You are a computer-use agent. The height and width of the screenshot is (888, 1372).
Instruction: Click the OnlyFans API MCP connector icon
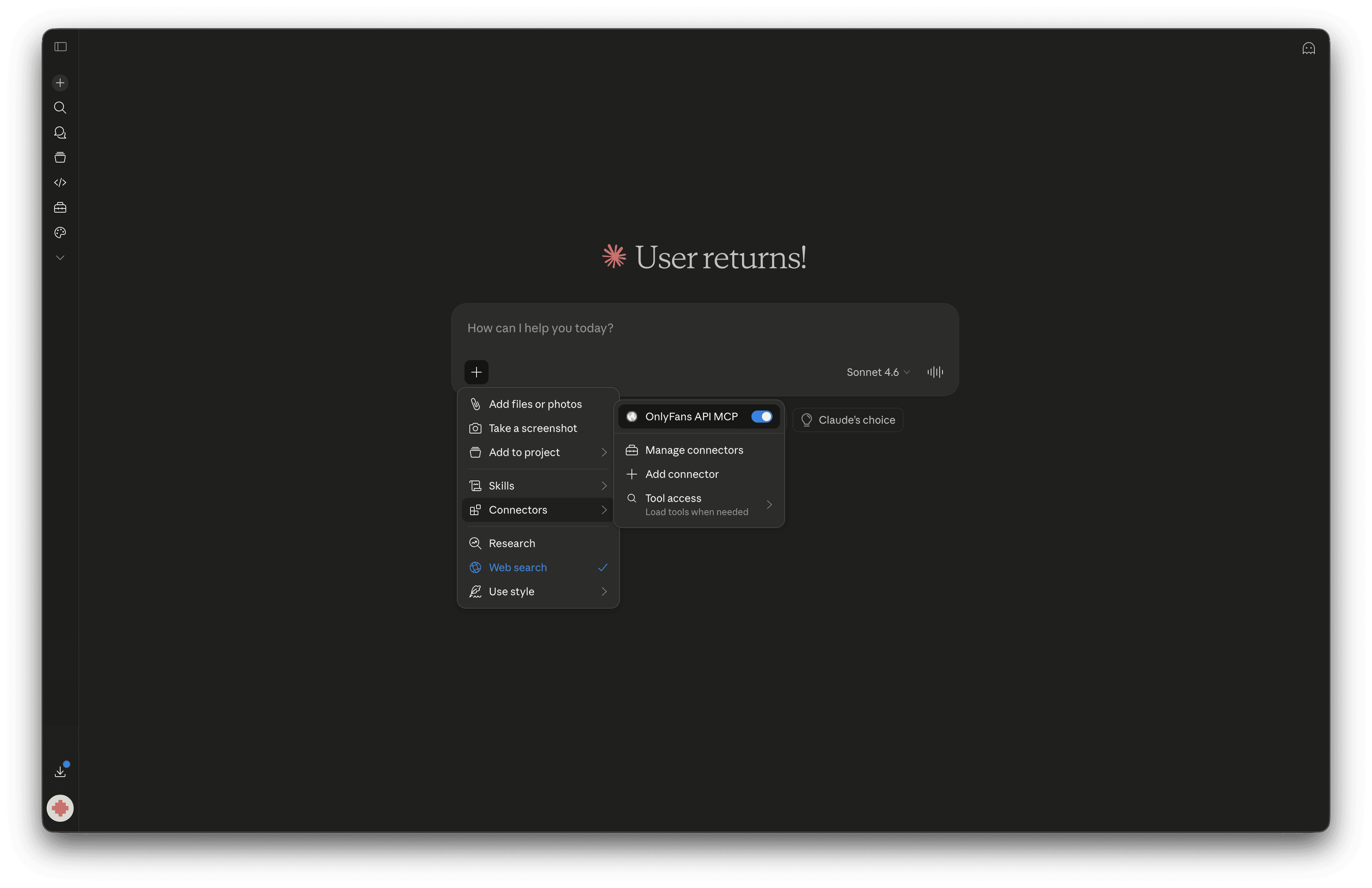click(x=631, y=417)
